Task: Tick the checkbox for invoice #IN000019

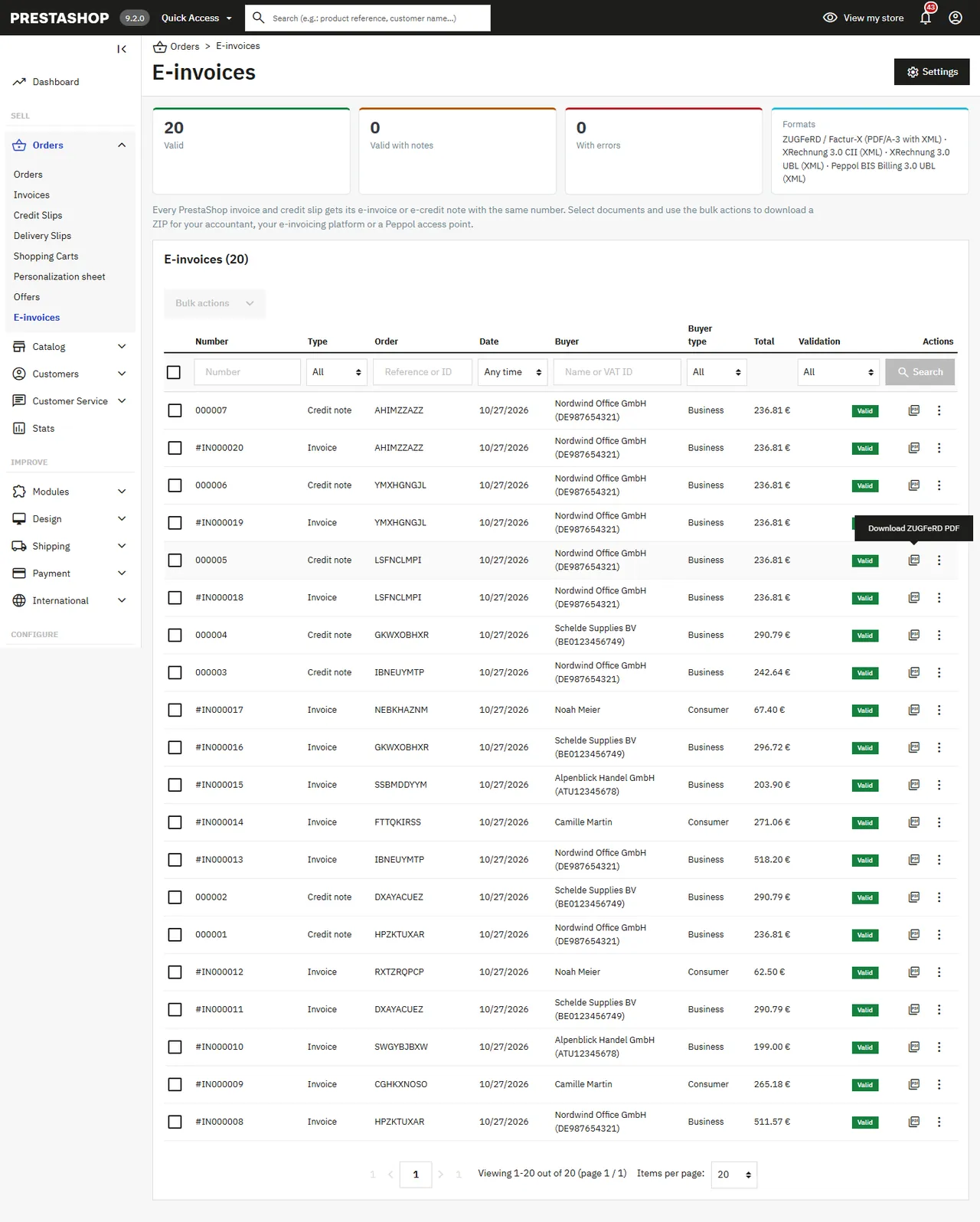Action: point(175,523)
